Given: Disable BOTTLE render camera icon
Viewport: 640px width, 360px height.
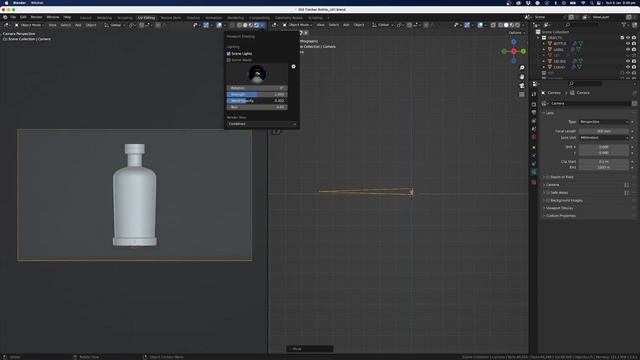Looking at the screenshot, I should click(x=634, y=43).
